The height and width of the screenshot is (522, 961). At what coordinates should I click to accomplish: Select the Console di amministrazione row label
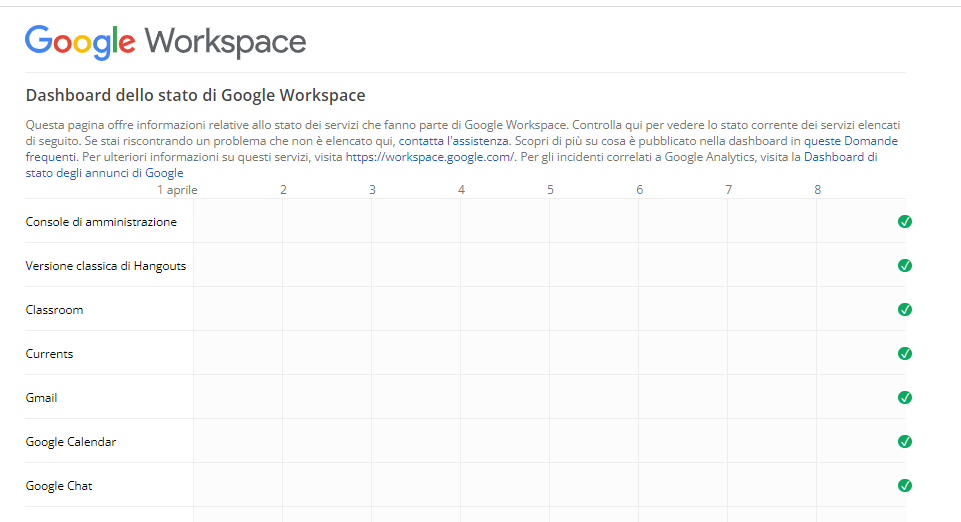101,222
